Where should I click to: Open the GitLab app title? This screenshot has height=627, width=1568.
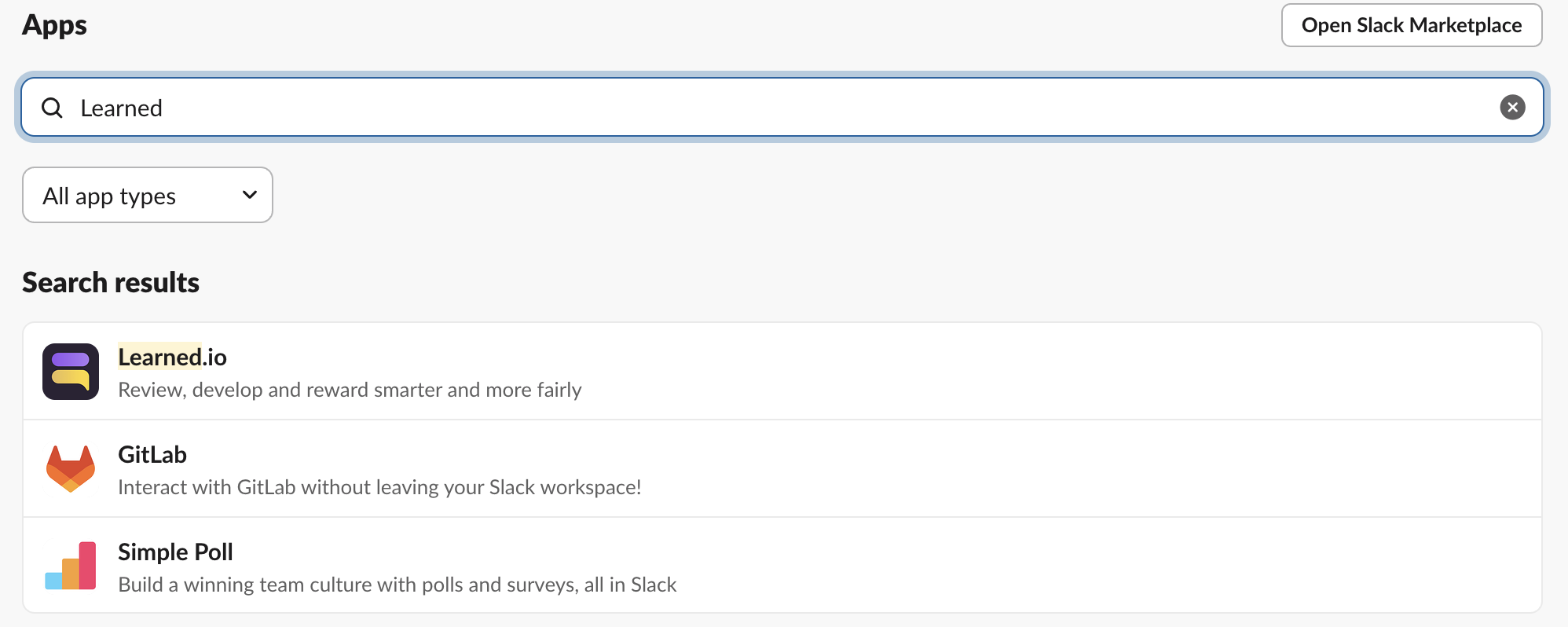[152, 455]
